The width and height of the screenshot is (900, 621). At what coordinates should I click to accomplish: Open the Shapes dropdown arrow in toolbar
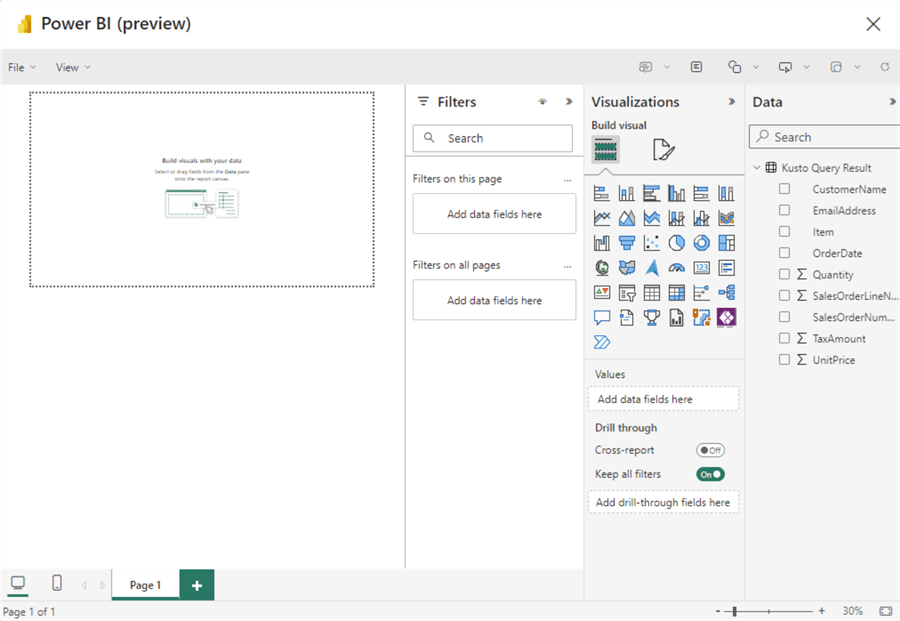coord(755,67)
